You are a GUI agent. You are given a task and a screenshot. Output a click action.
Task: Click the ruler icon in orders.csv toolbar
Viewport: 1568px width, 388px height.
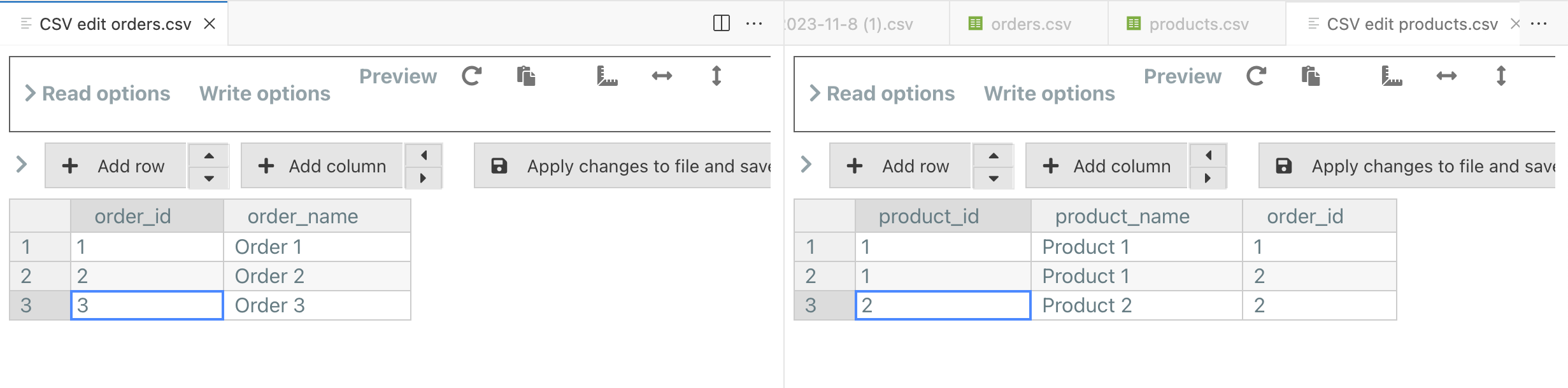click(607, 76)
